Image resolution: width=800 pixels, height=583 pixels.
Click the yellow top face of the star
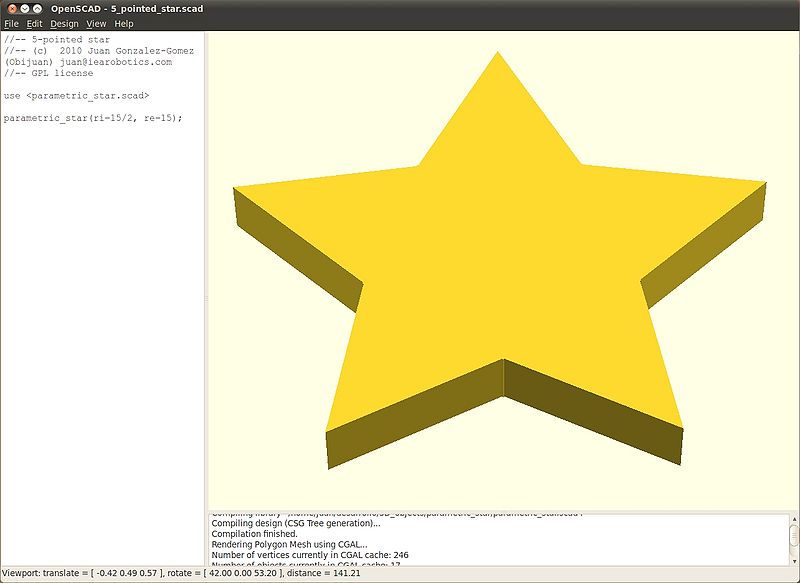click(500, 260)
